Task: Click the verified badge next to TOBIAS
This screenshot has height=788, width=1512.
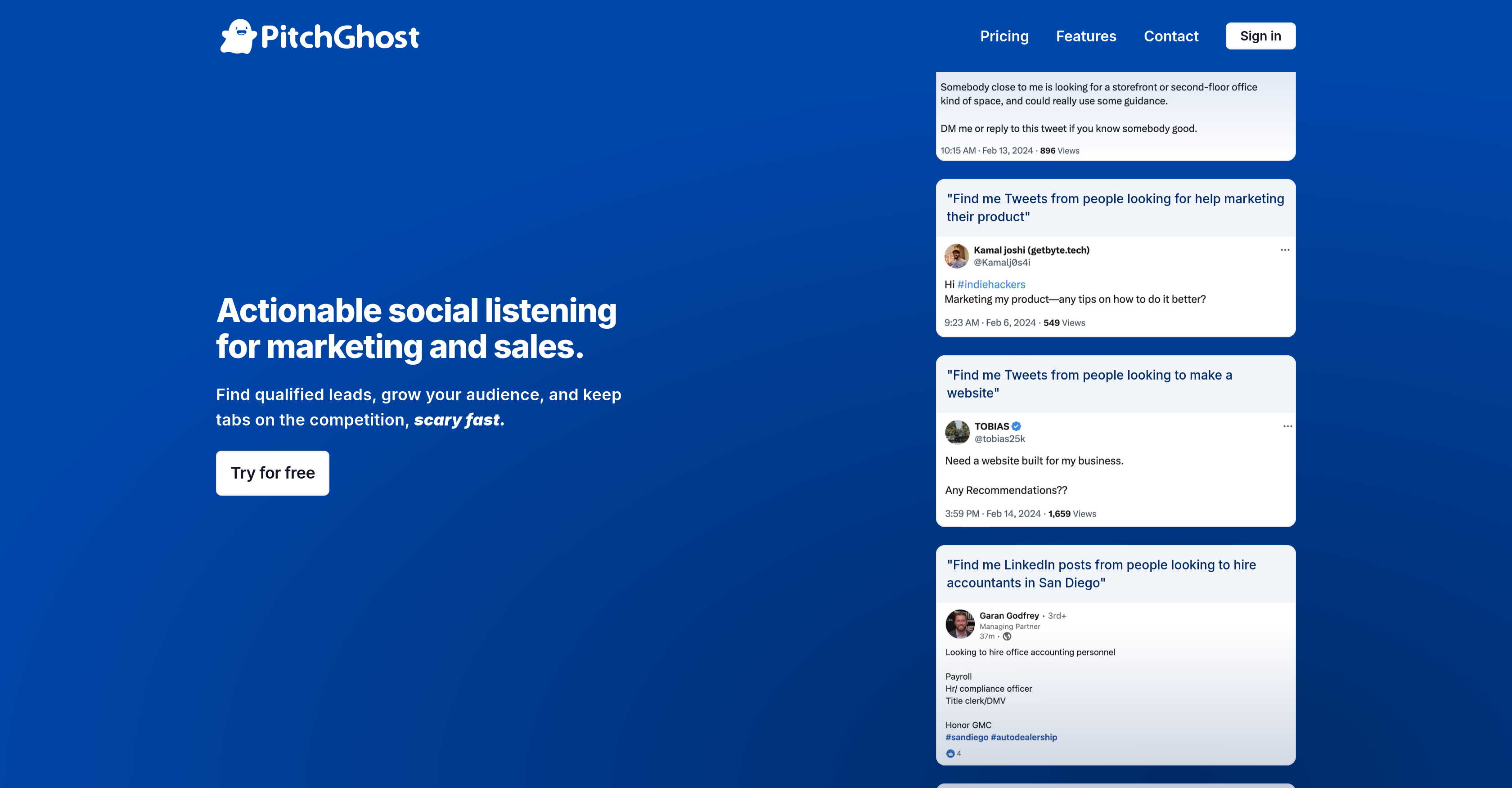Action: (x=1017, y=426)
